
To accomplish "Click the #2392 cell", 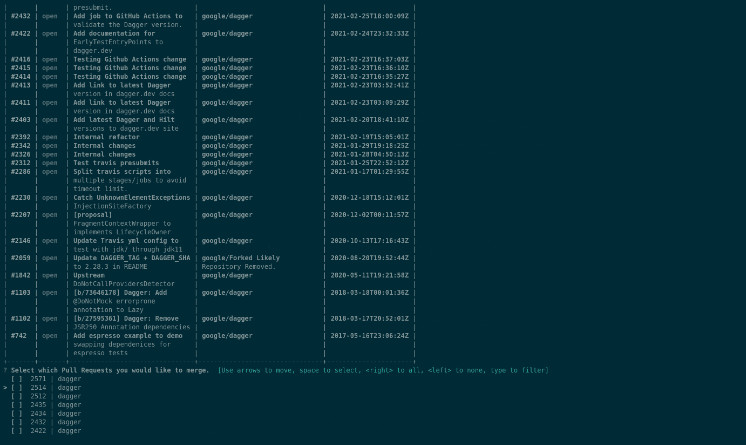I will (20, 137).
